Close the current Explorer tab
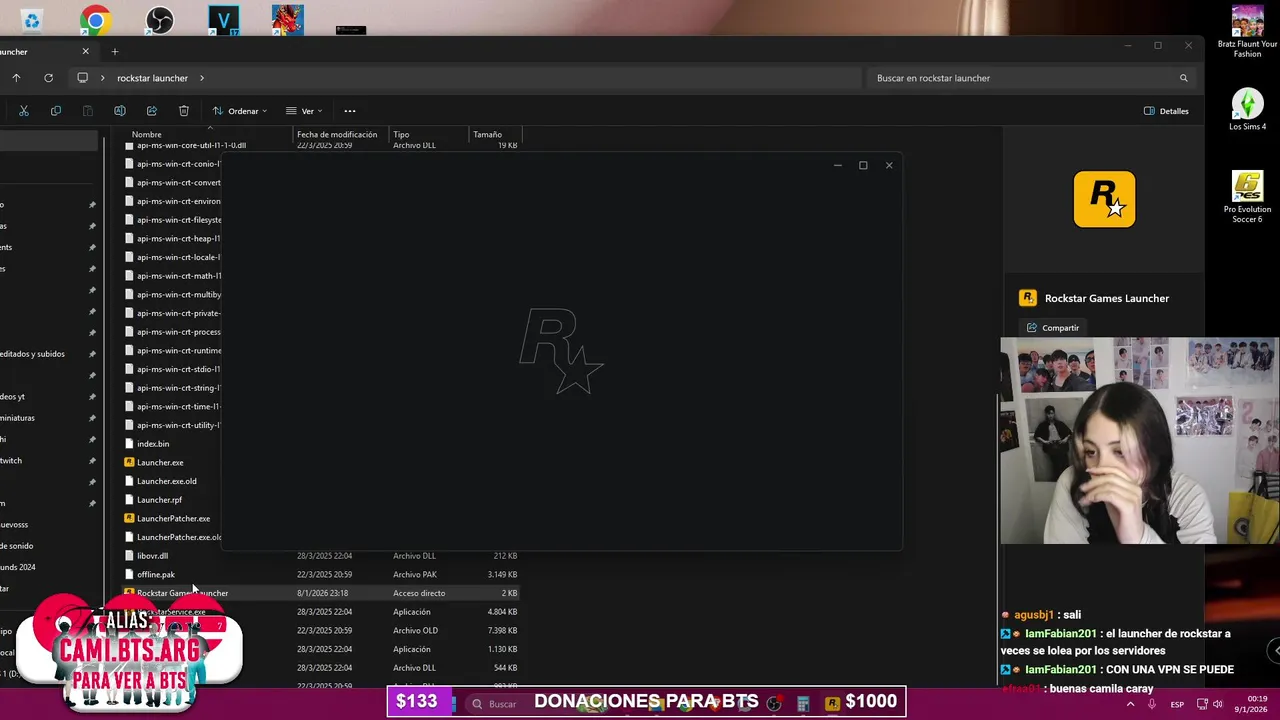Viewport: 1280px width, 720px height. [85, 51]
